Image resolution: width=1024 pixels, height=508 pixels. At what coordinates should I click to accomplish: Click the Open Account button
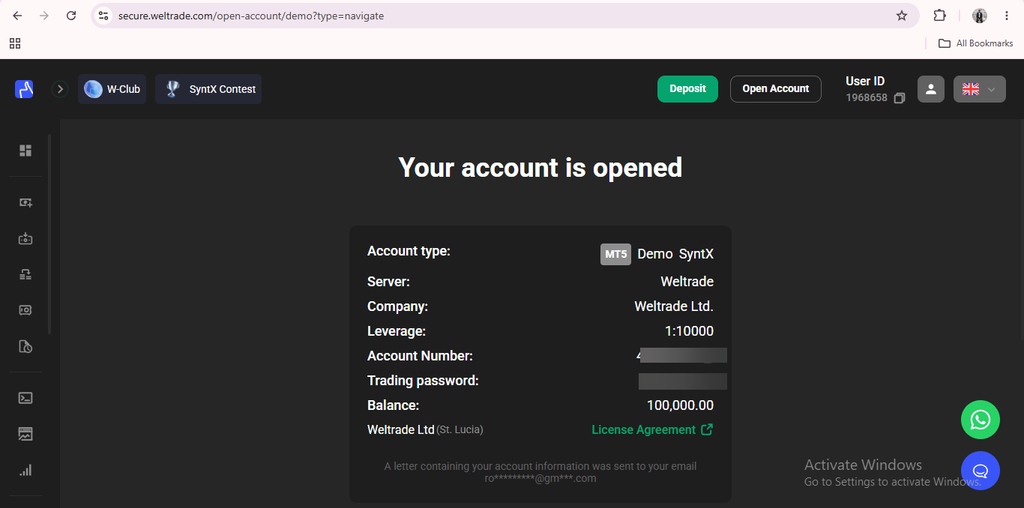(x=775, y=89)
